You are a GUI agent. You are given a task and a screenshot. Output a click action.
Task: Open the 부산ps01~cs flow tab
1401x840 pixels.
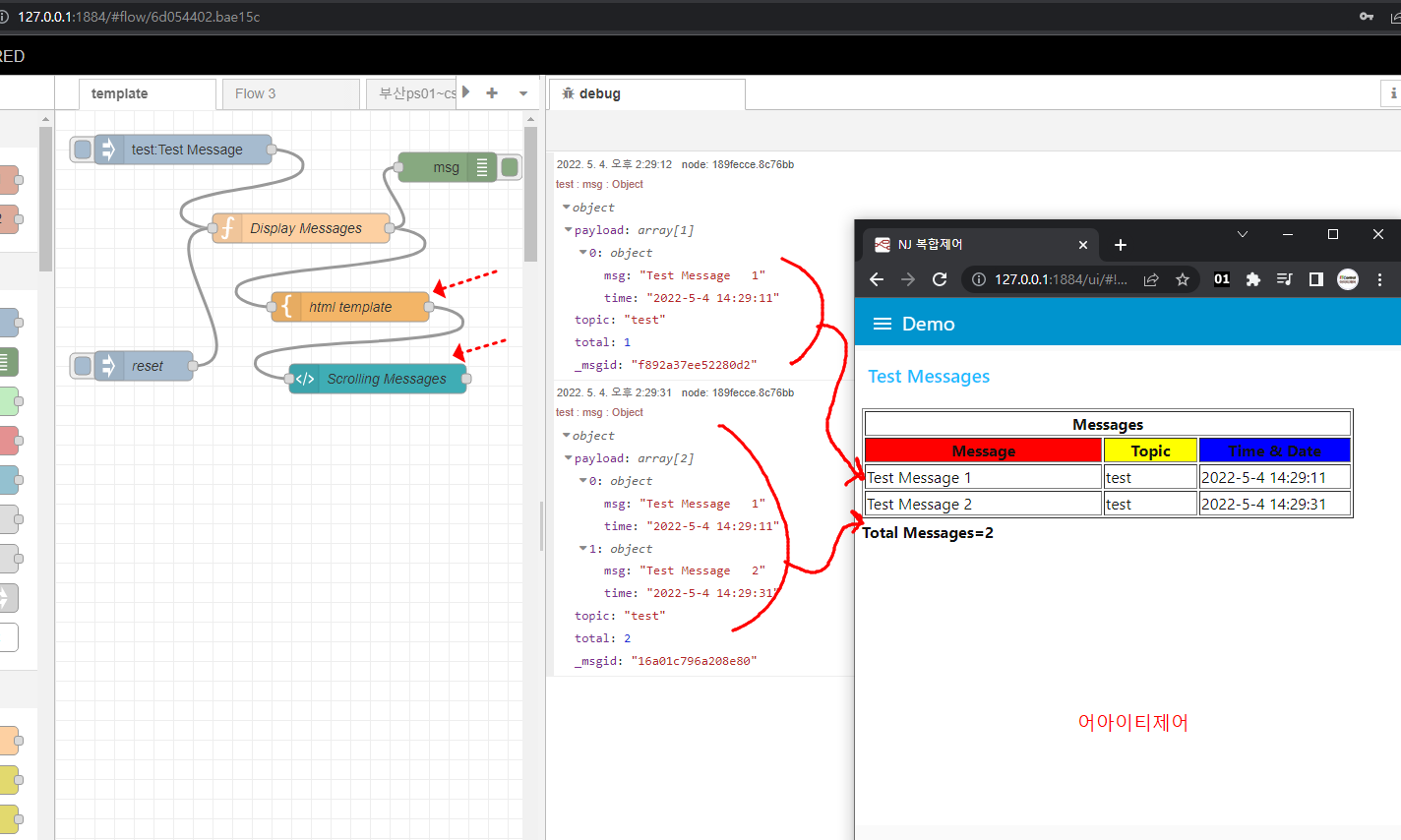point(411,93)
